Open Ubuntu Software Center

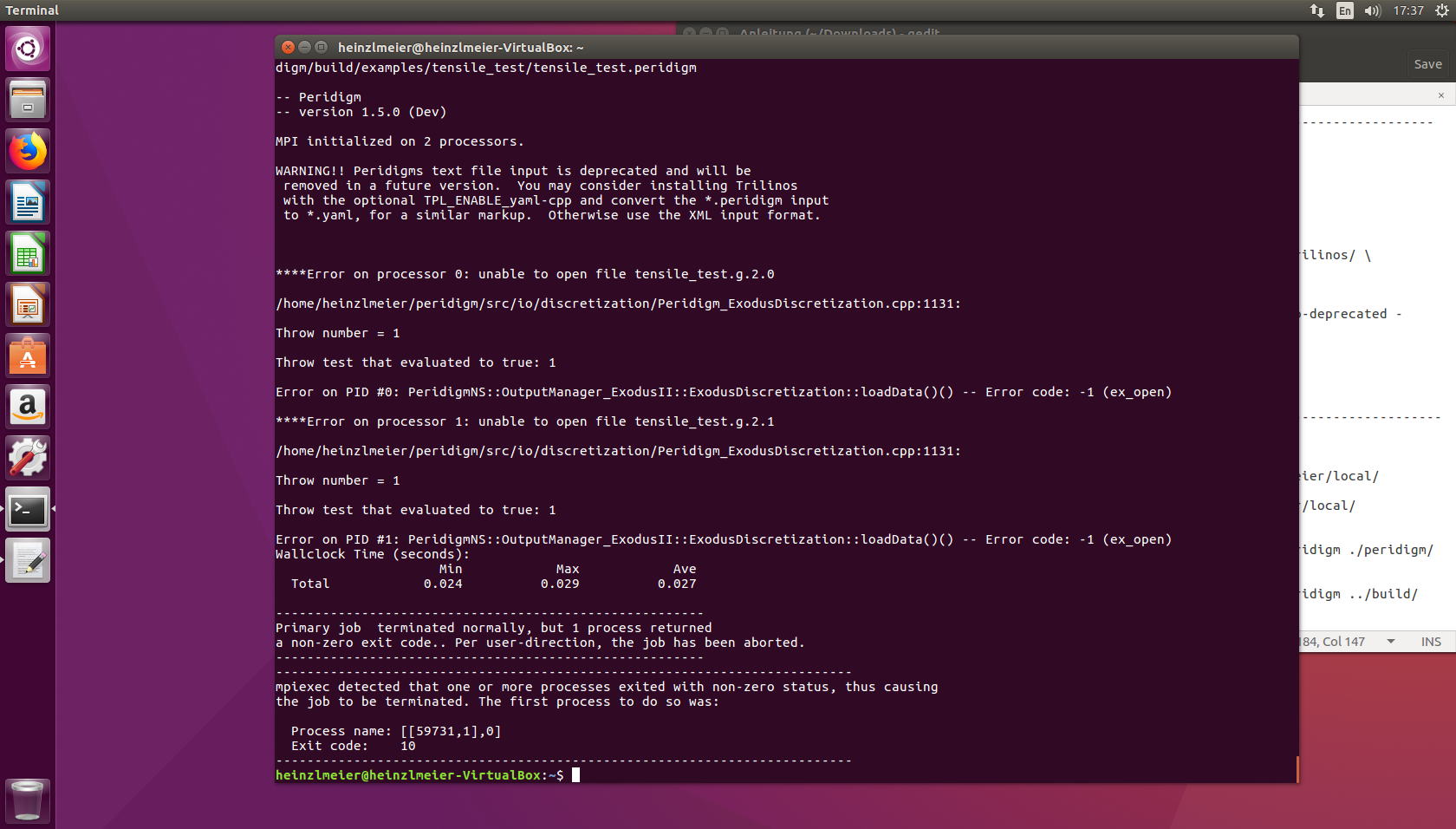pos(28,355)
